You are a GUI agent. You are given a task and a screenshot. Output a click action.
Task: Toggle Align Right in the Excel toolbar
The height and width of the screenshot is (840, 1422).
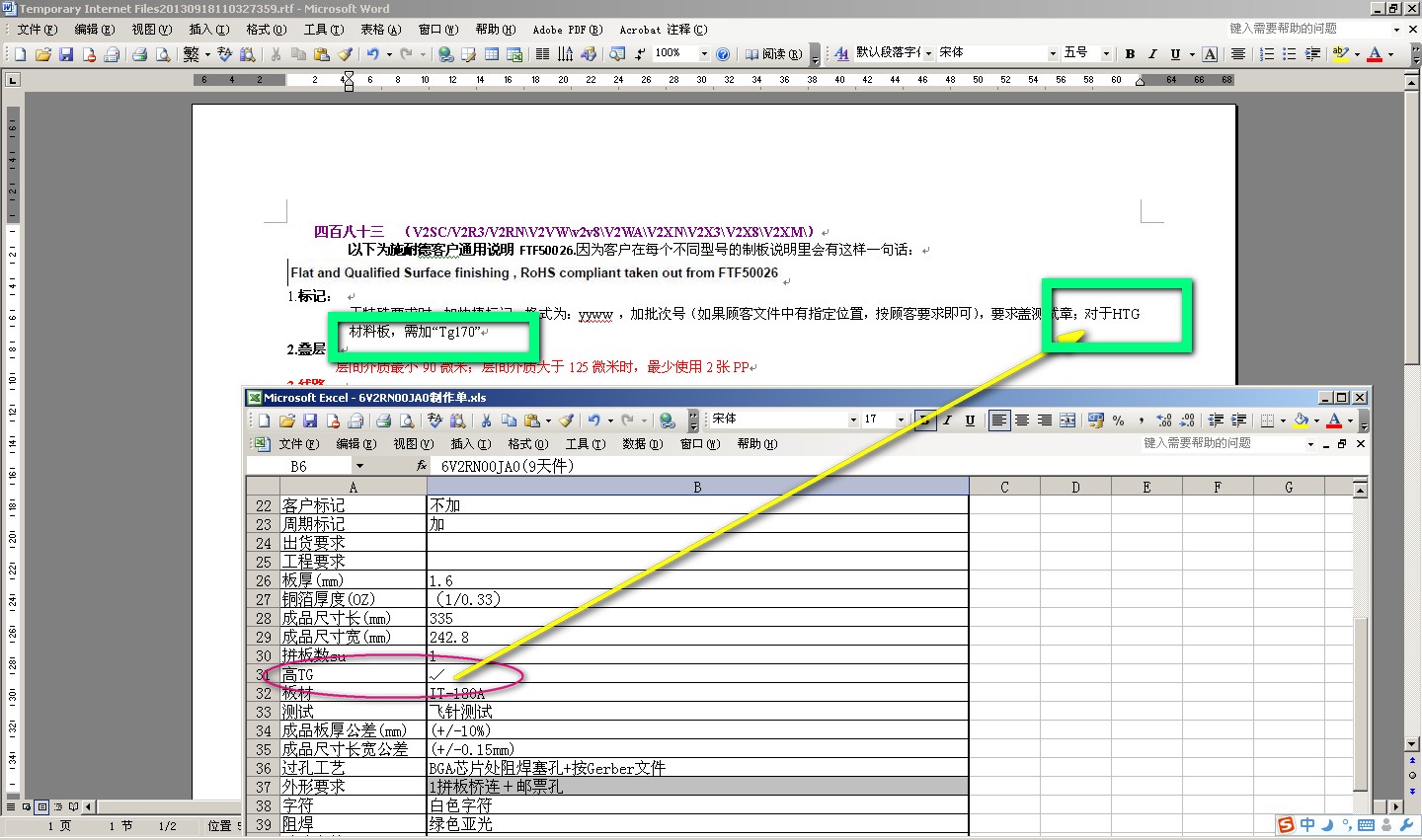pos(1045,420)
